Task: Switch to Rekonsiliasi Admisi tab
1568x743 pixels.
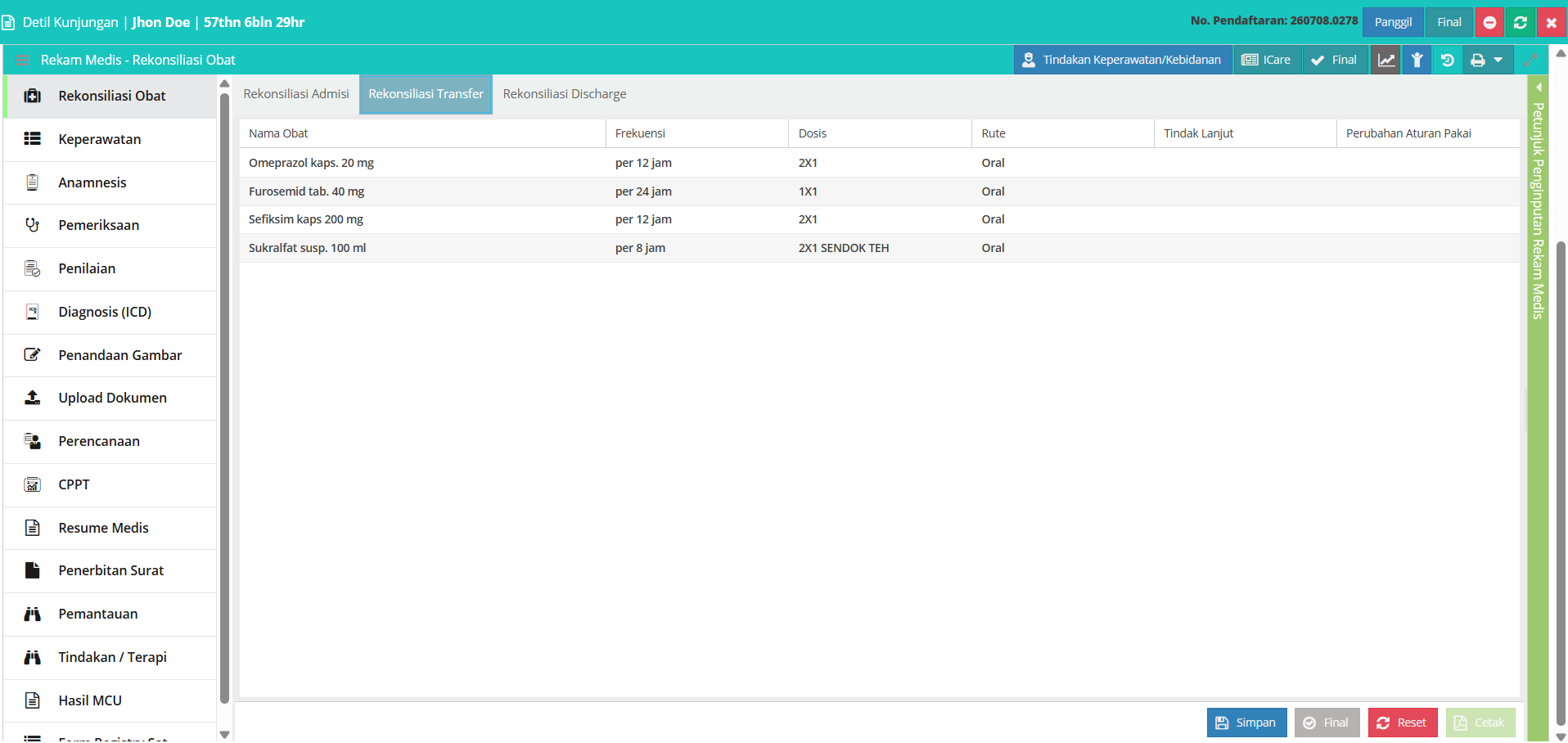Action: pyautogui.click(x=296, y=94)
